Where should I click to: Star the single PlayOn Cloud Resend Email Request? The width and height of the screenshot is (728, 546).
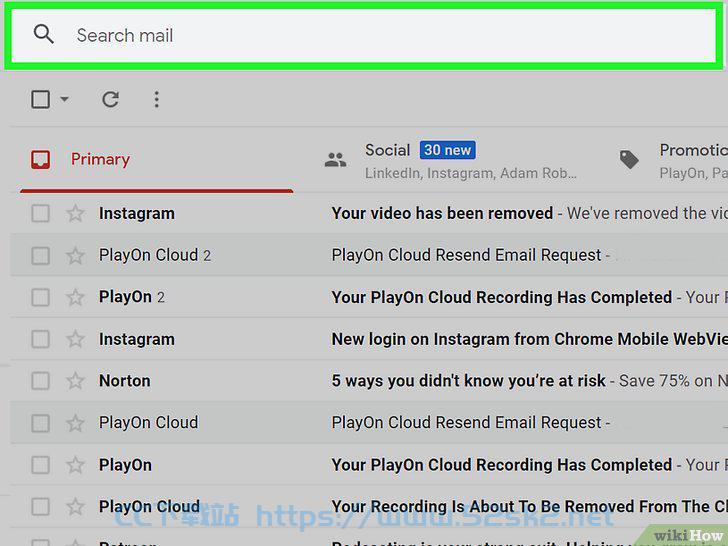(x=75, y=423)
